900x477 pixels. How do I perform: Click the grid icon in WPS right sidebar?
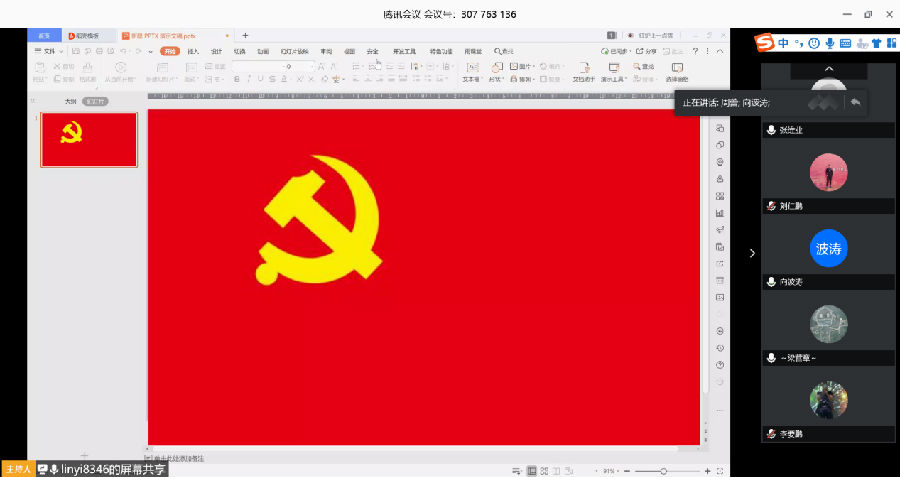720,196
